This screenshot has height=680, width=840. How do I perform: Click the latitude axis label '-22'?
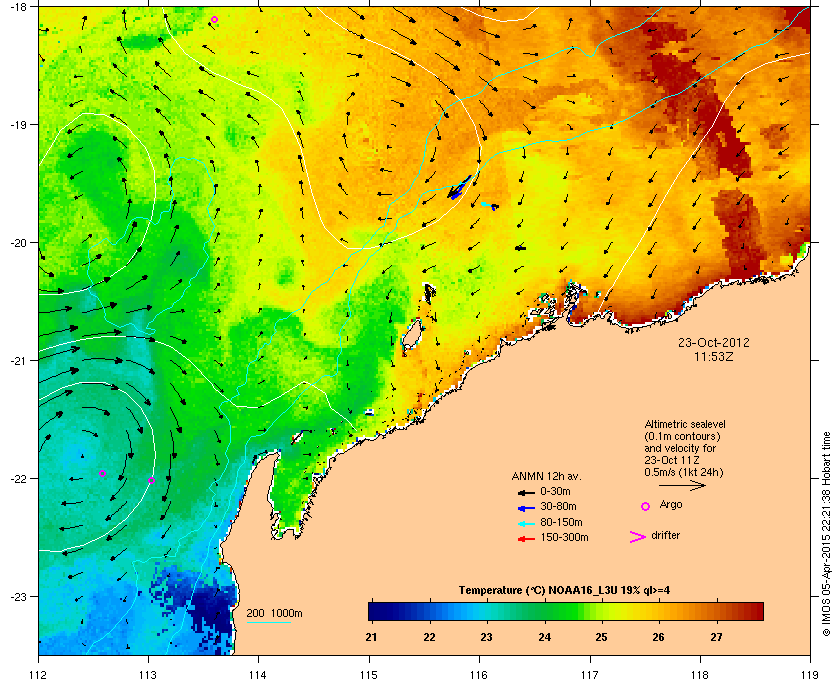(x=18, y=479)
